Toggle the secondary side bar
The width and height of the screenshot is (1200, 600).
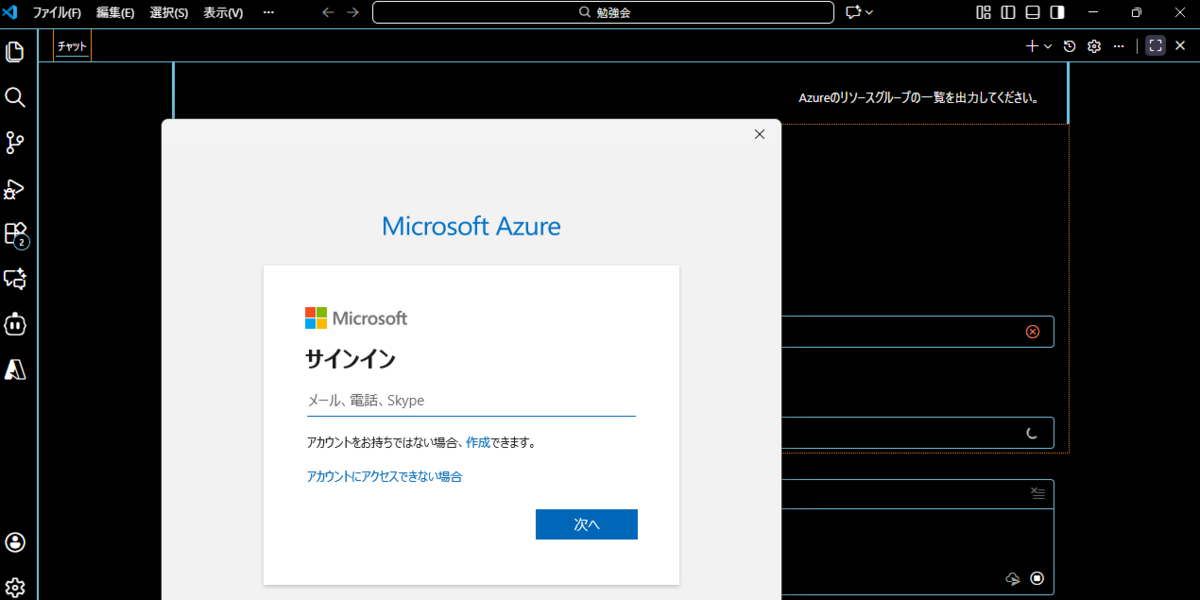(1057, 12)
